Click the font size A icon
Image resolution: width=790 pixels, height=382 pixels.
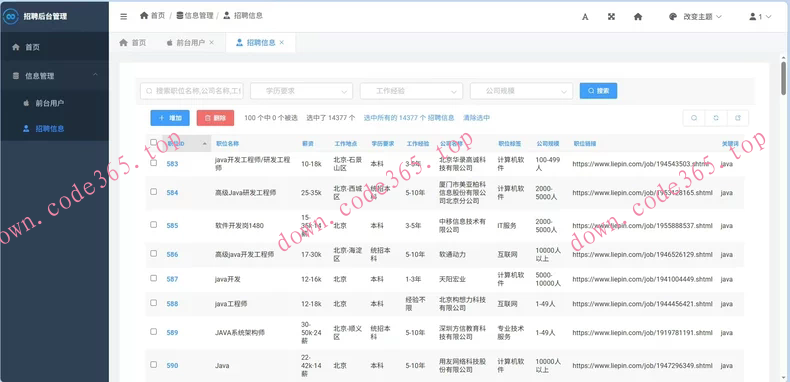pyautogui.click(x=585, y=17)
